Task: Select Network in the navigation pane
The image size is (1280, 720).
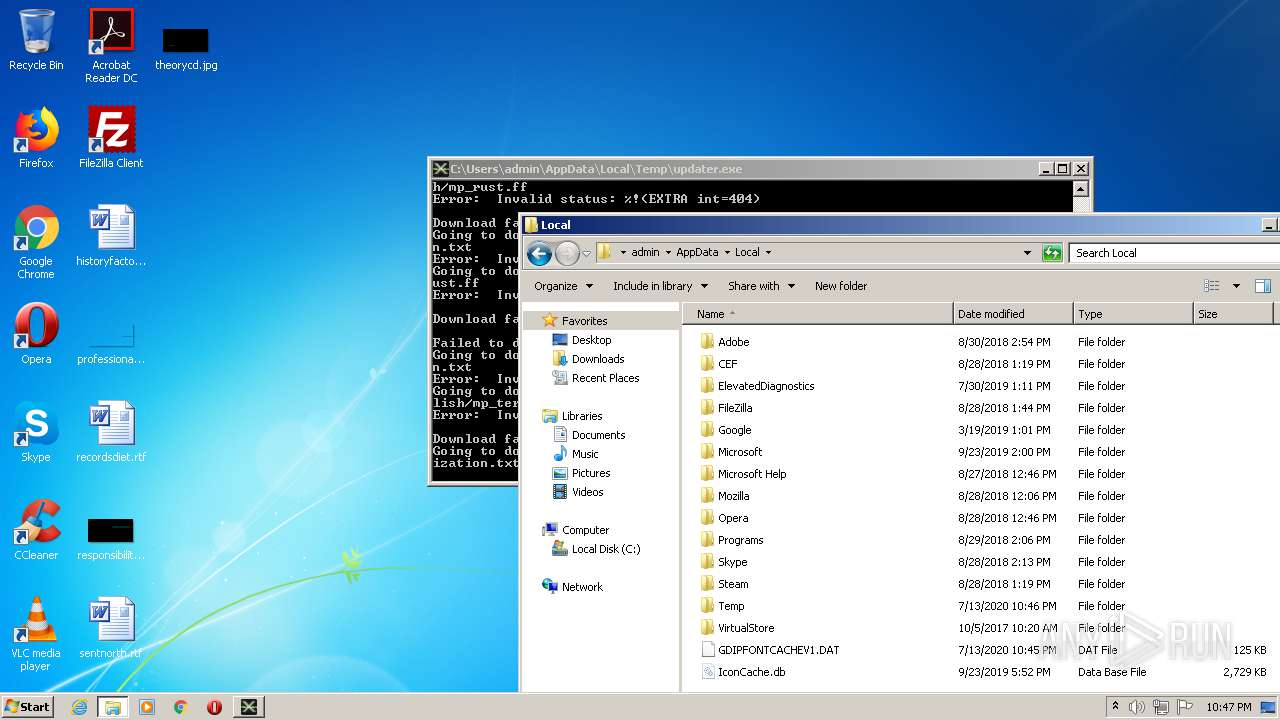Action: pos(581,587)
